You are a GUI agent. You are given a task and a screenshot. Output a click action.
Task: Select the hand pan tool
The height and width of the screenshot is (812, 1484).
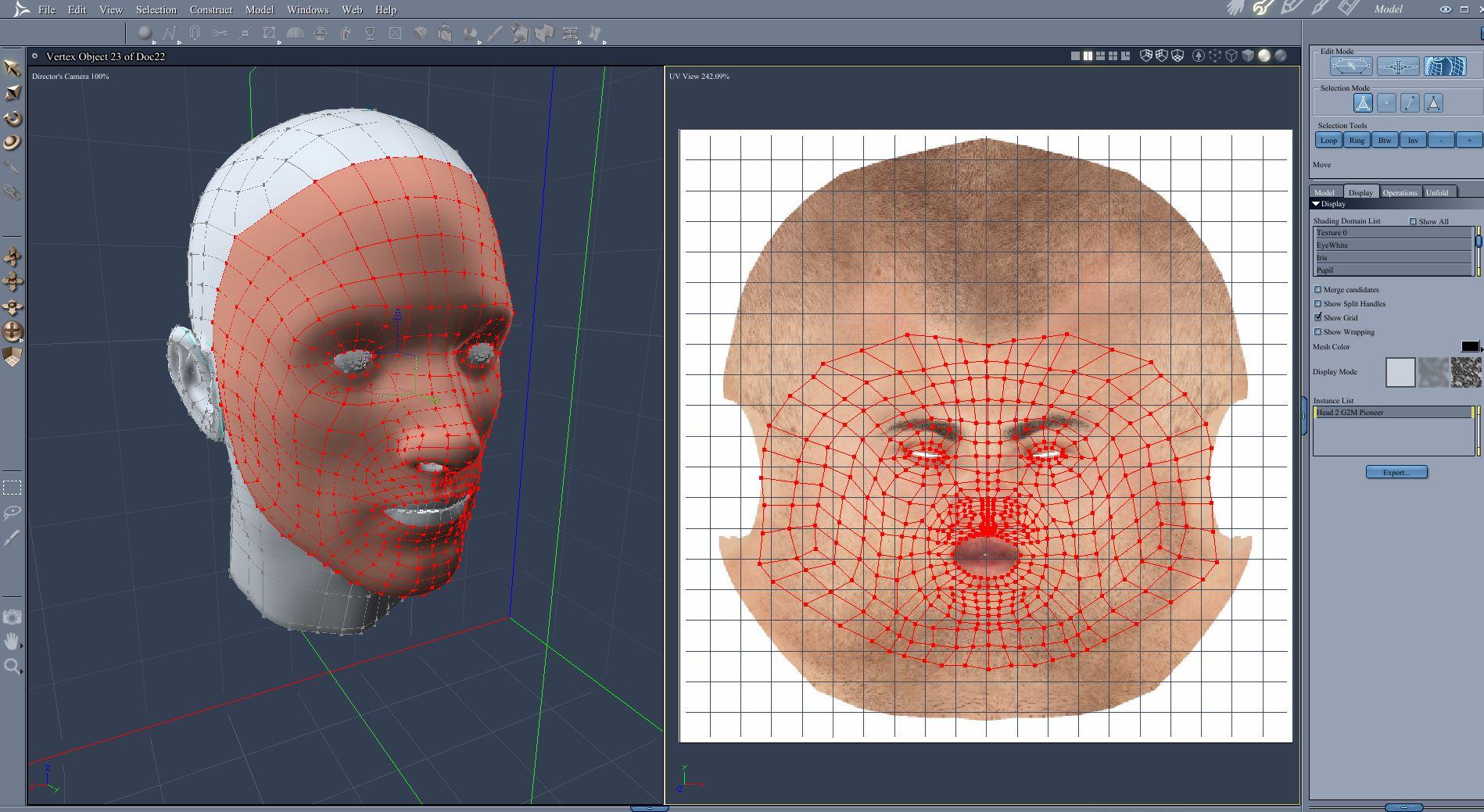point(12,642)
